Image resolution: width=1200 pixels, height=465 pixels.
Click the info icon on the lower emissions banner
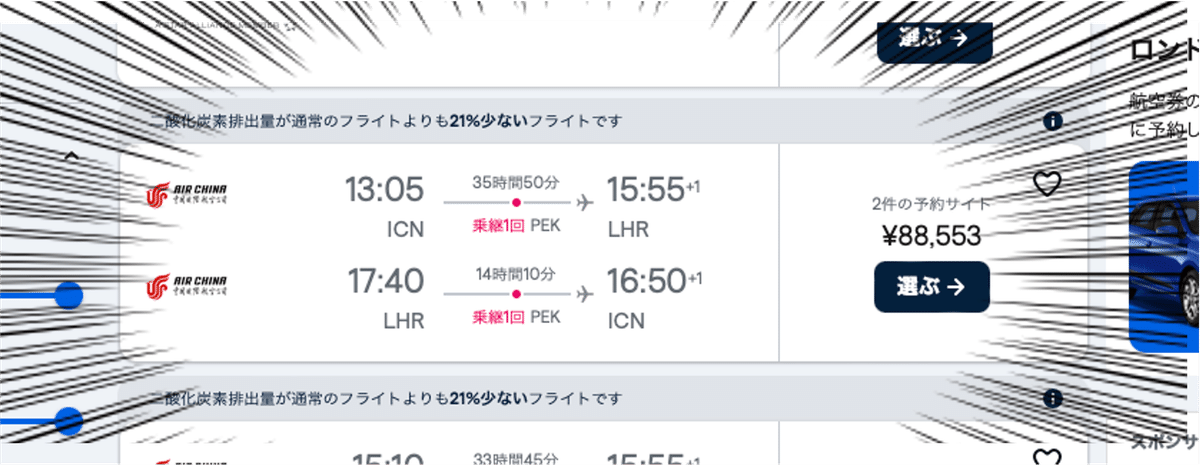1051,398
